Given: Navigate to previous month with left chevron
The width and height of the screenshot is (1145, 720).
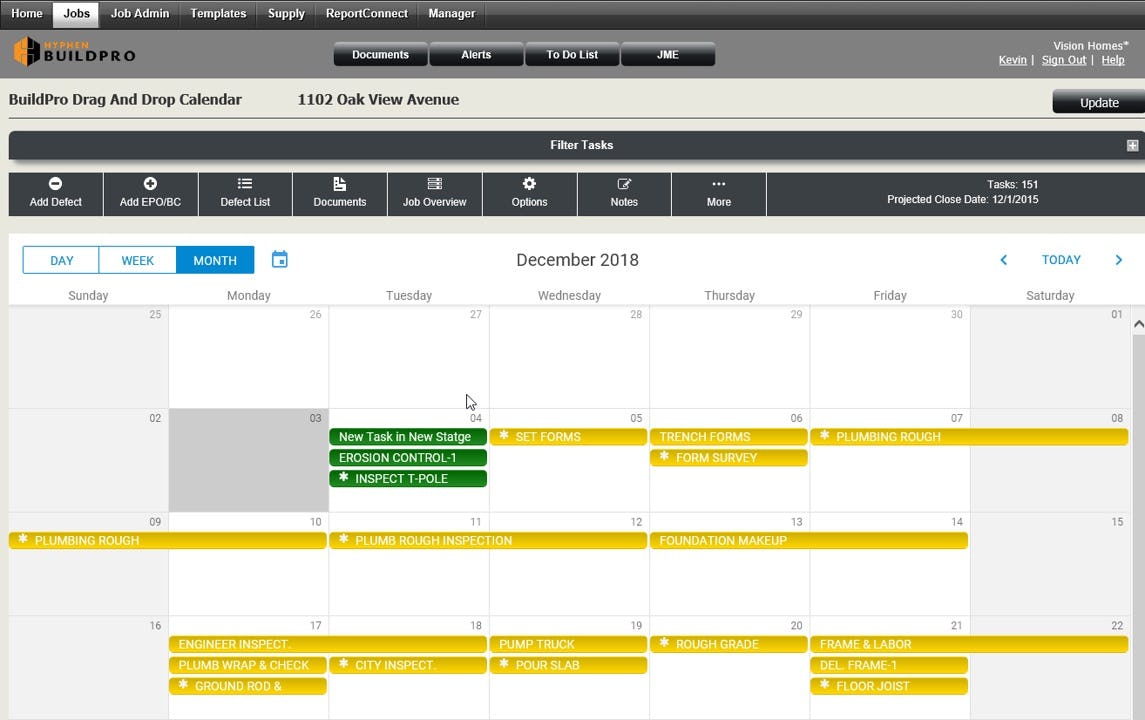Looking at the screenshot, I should click(x=1003, y=259).
